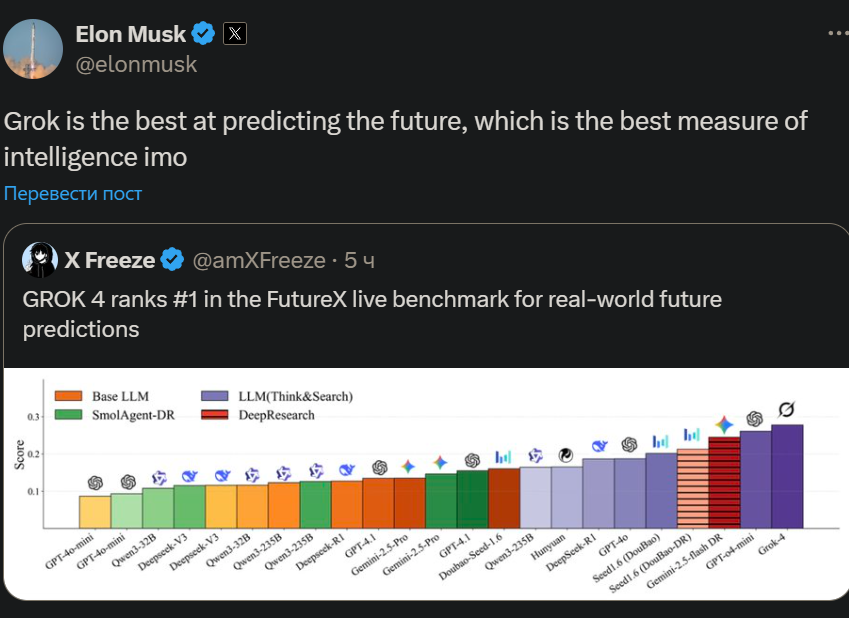Click Elon Musk's blue verified badge
Screen dimensions: 849x618
[x=203, y=34]
